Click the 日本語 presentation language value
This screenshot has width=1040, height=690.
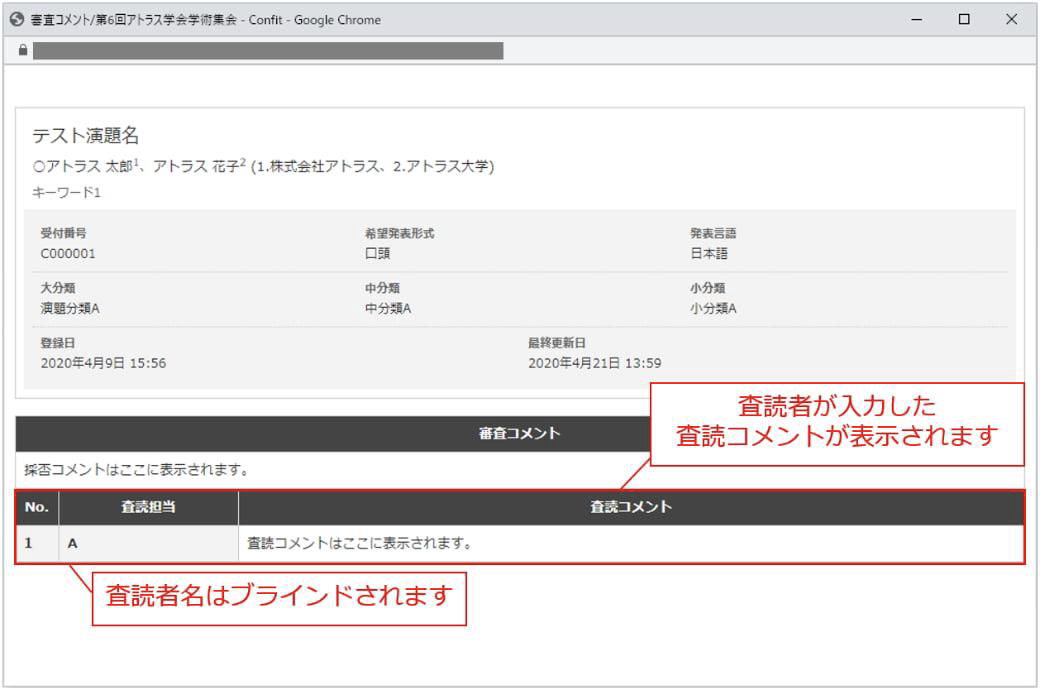point(709,253)
